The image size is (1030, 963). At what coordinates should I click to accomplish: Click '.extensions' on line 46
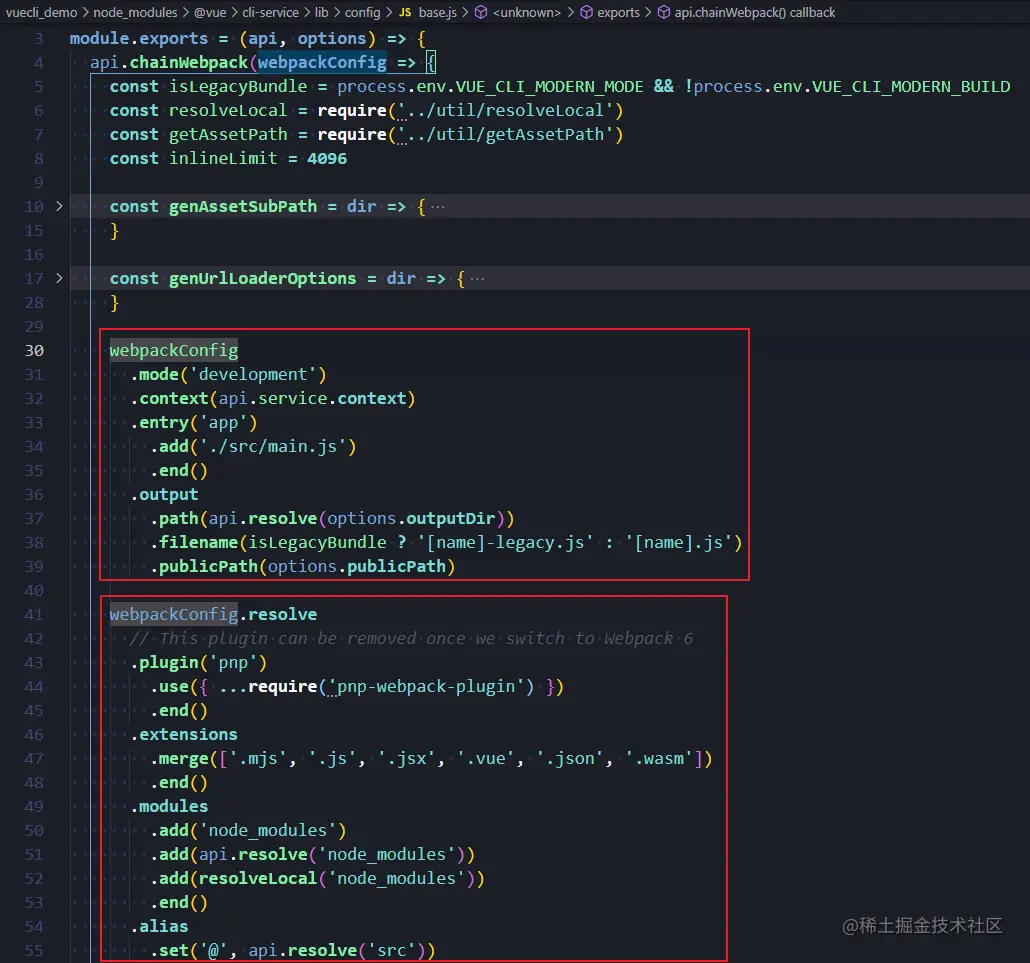click(184, 735)
